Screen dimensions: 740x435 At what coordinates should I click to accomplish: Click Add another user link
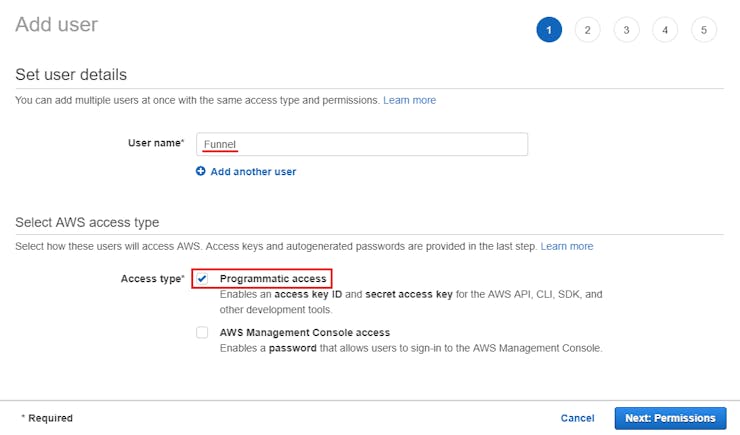coord(253,172)
